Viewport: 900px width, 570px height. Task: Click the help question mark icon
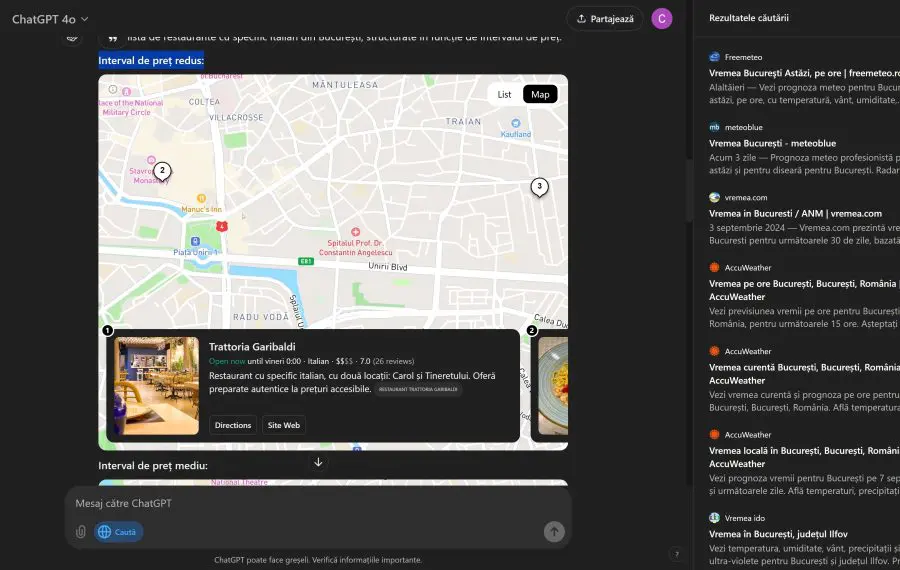click(x=677, y=554)
